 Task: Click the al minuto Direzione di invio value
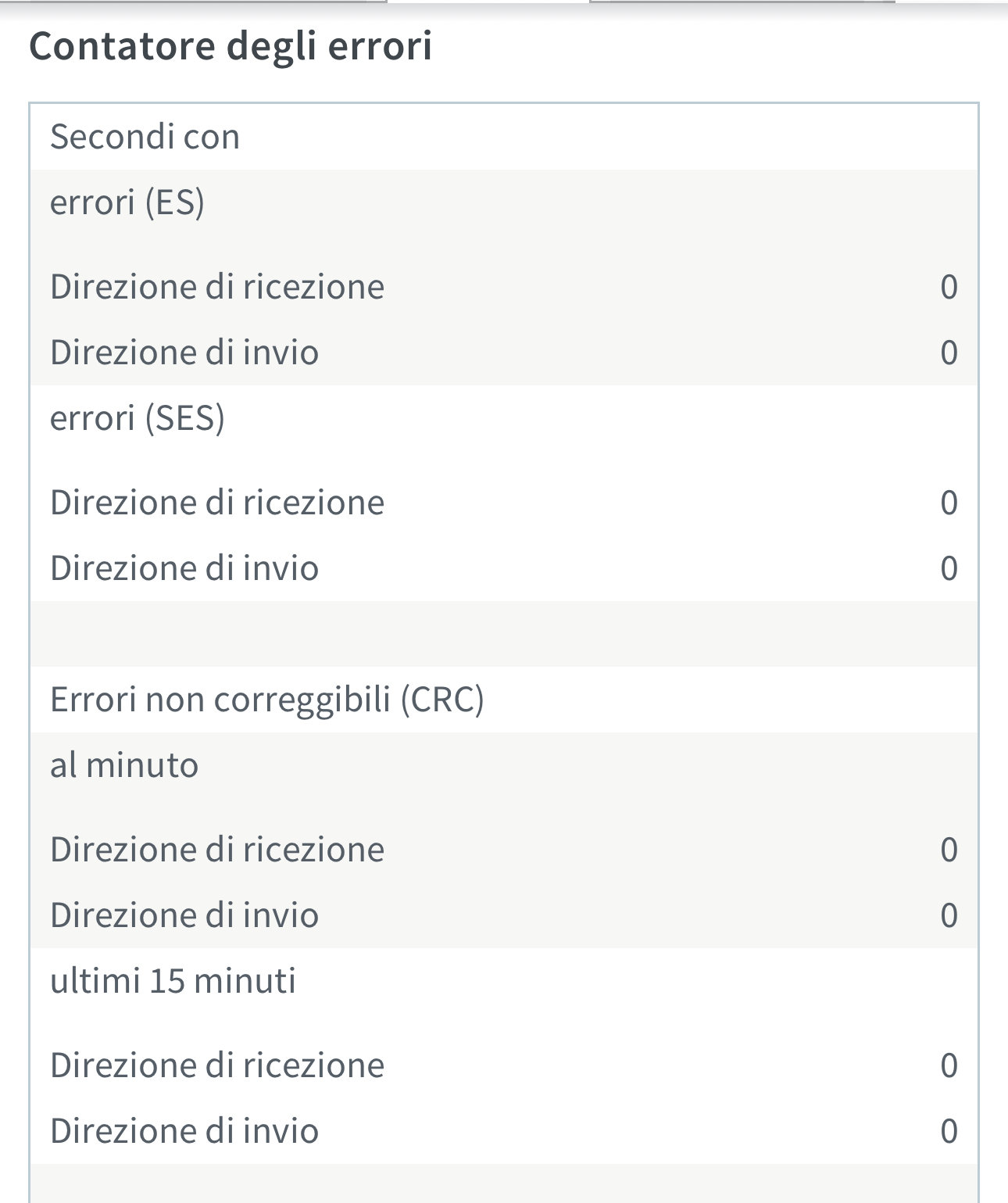point(949,915)
